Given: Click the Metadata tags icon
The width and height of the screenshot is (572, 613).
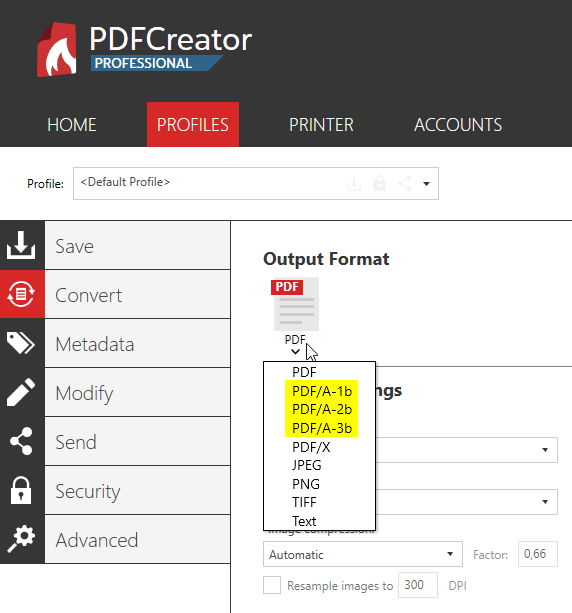Looking at the screenshot, I should coord(21,343).
